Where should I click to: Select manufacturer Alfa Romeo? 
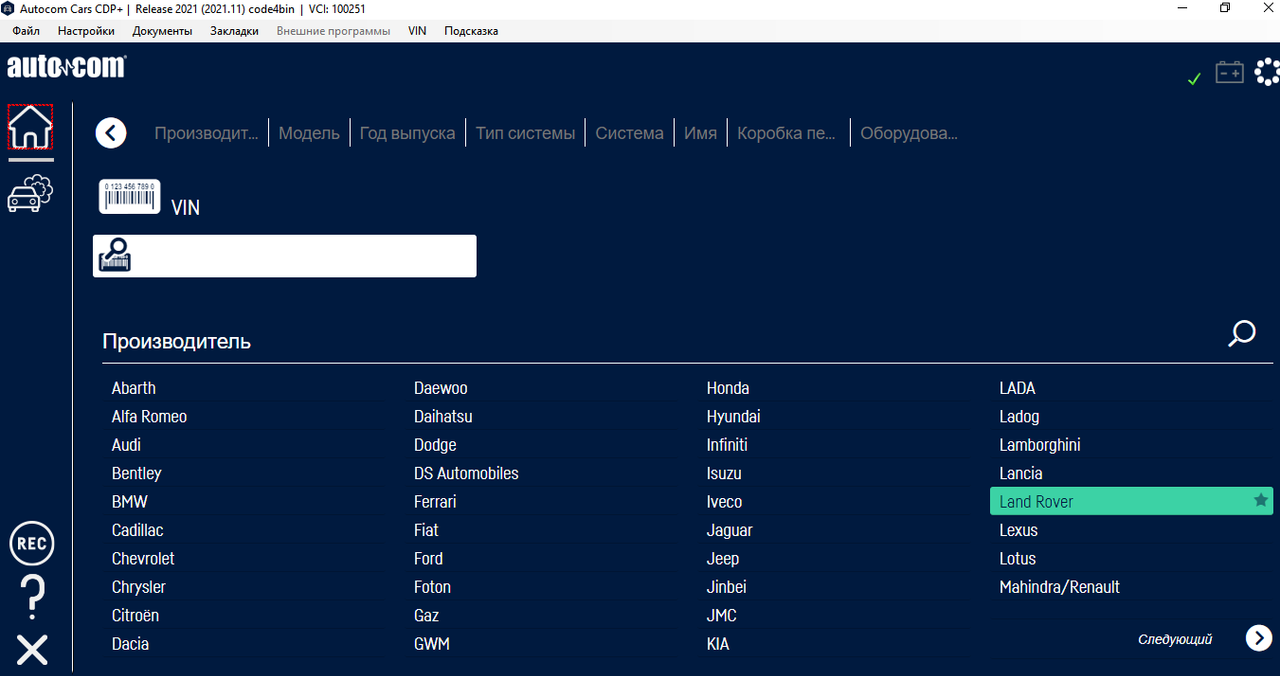coord(149,416)
